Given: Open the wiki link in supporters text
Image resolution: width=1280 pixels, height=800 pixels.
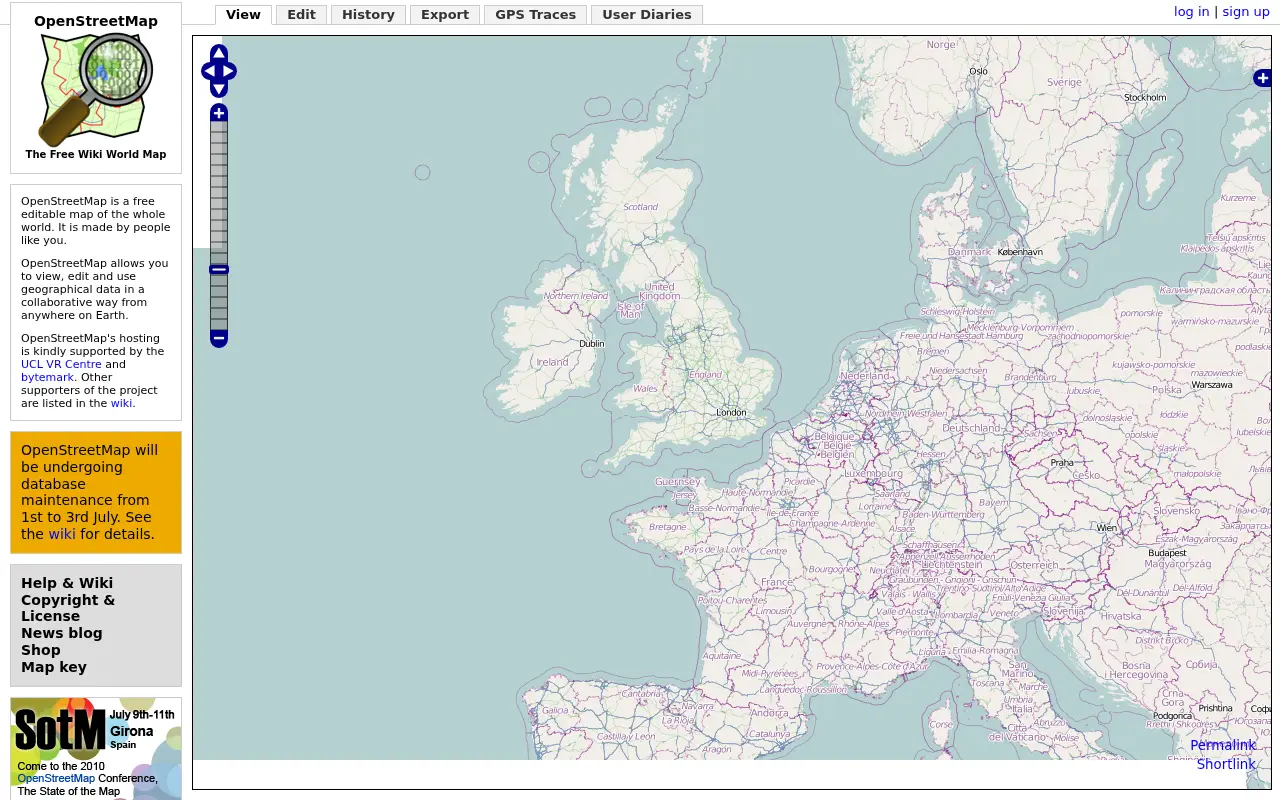Looking at the screenshot, I should click(121, 403).
